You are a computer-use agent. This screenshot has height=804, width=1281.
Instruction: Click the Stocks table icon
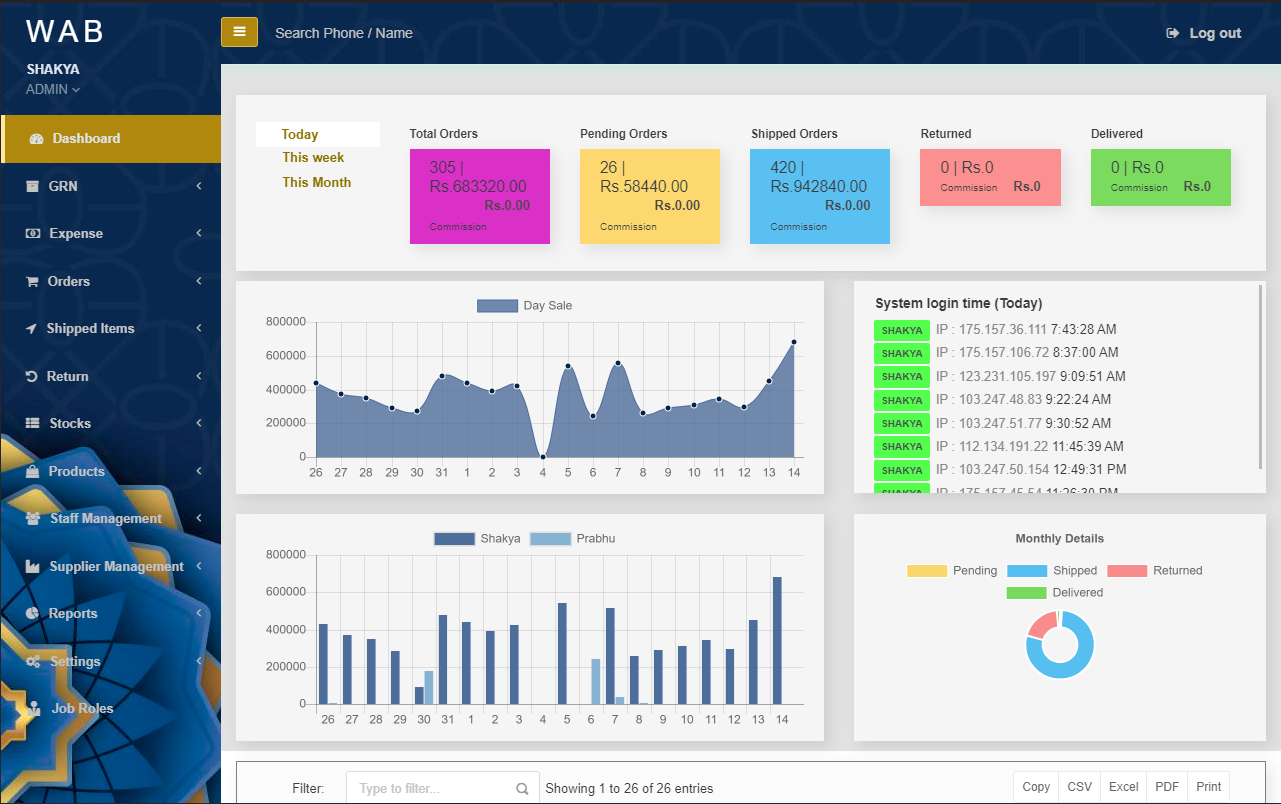pos(33,424)
